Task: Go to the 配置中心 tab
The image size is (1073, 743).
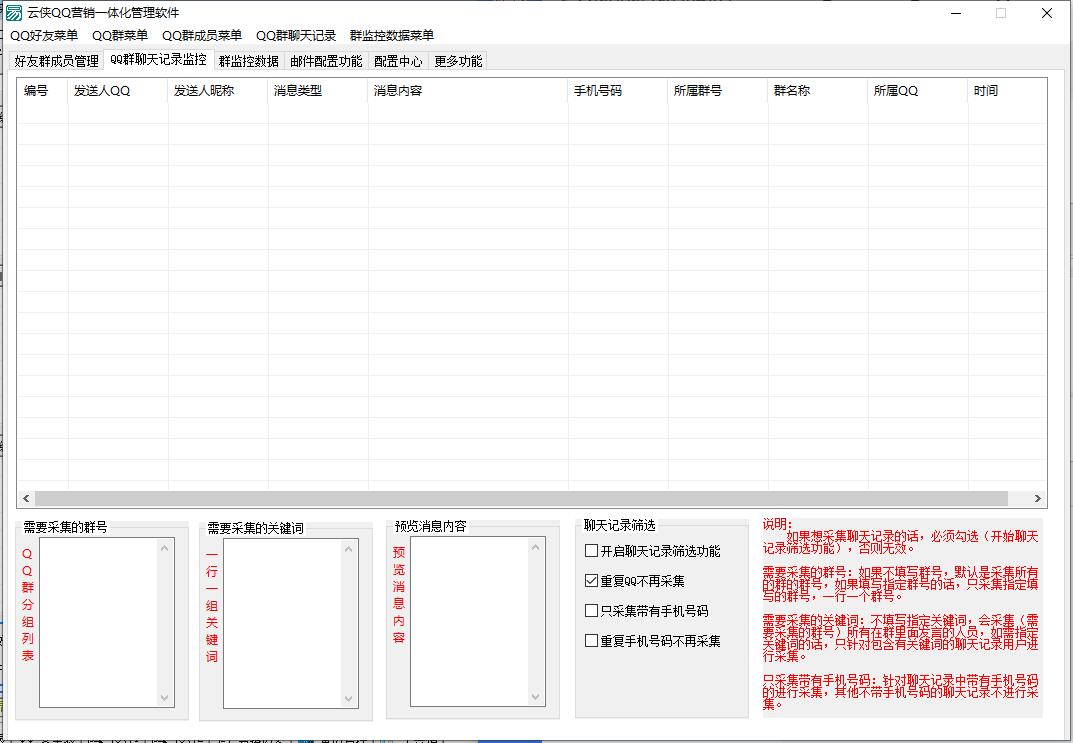Action: tap(398, 61)
